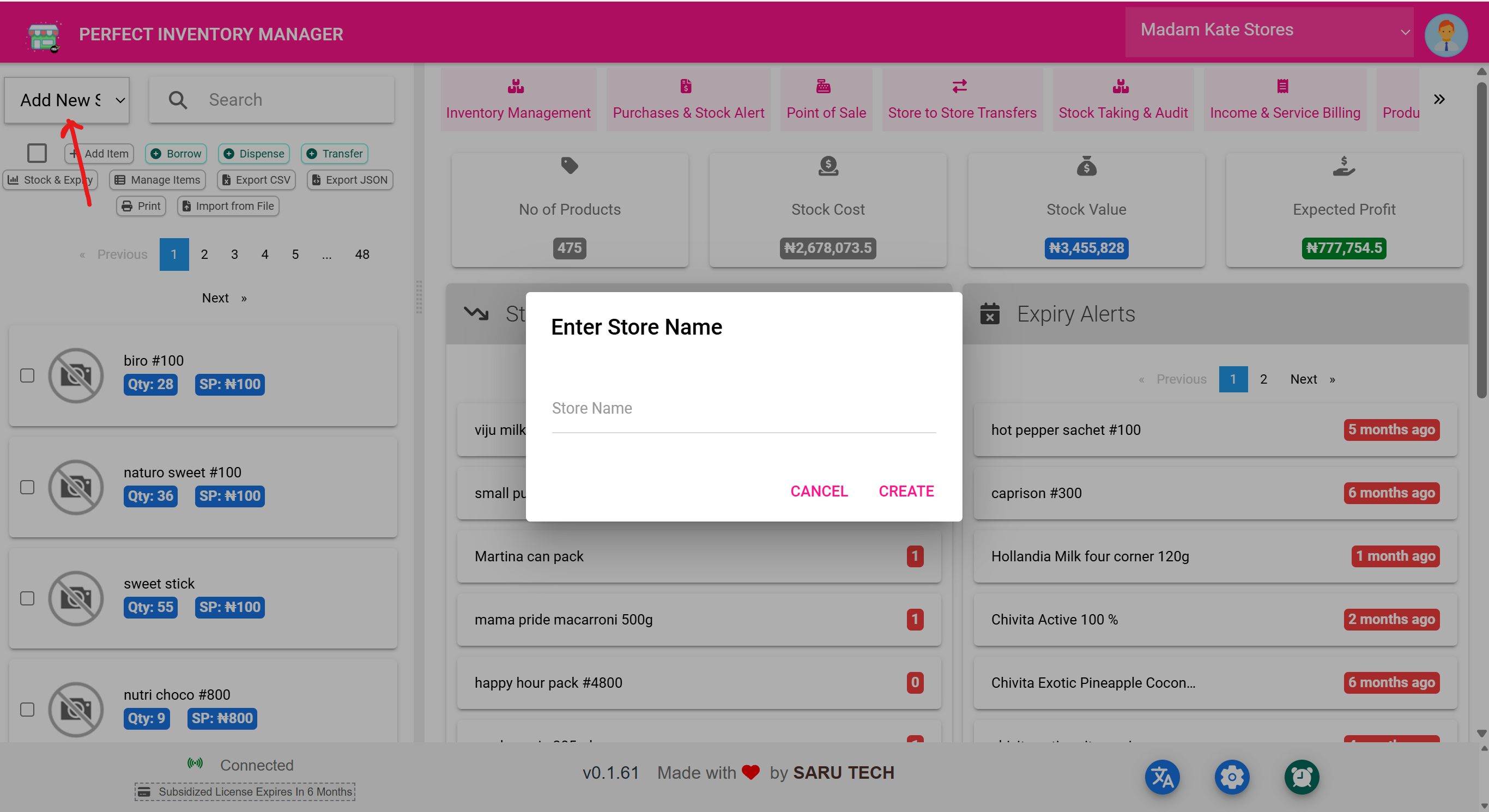
Task: Go to page 2 of item list
Action: (x=204, y=254)
